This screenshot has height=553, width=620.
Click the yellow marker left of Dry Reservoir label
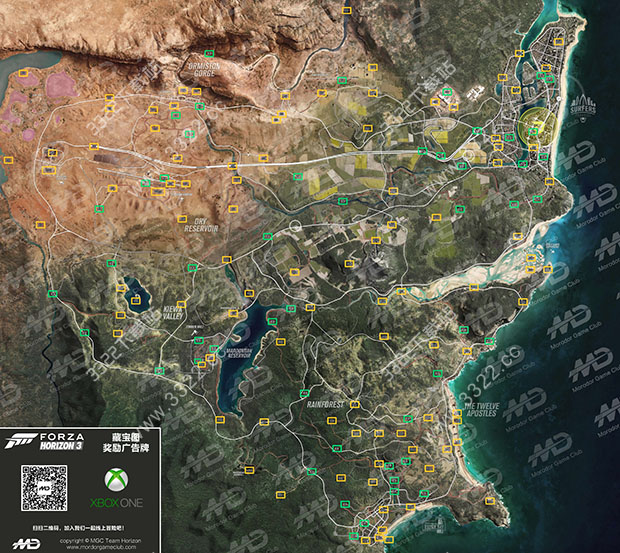point(182,219)
